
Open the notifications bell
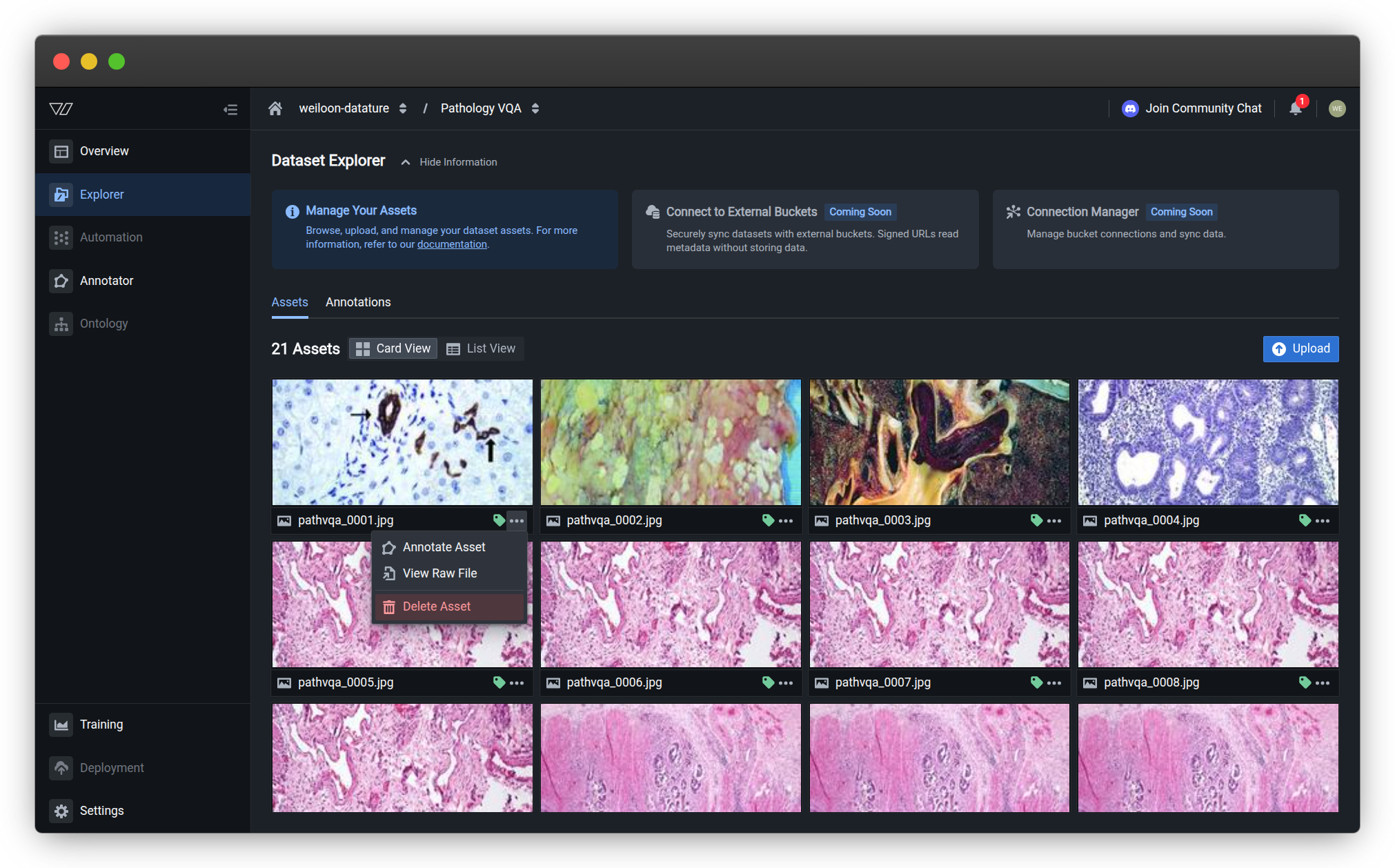click(x=1295, y=108)
